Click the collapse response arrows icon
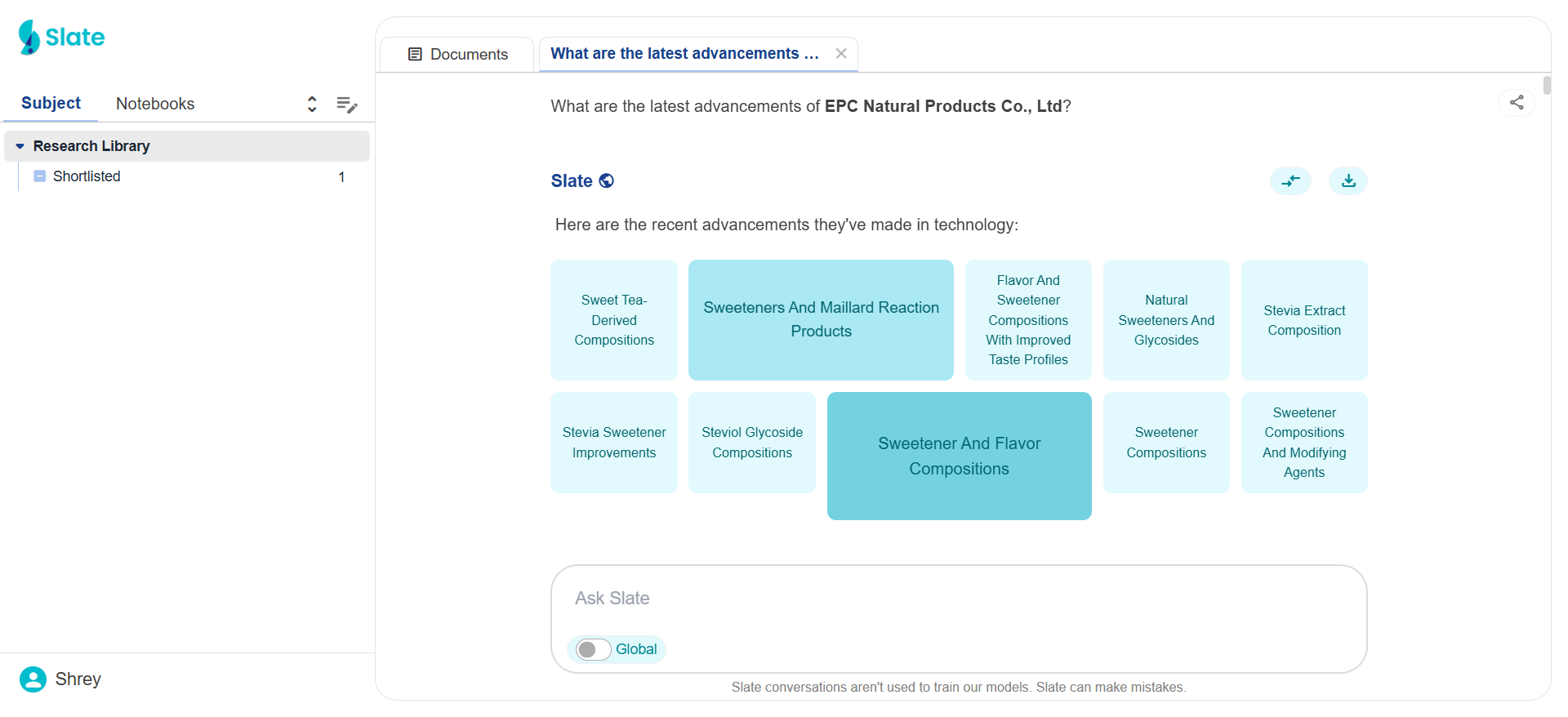1568x717 pixels. click(1290, 180)
